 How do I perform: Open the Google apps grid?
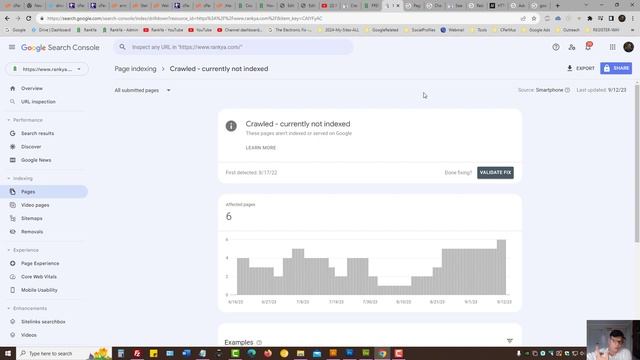tap(612, 47)
